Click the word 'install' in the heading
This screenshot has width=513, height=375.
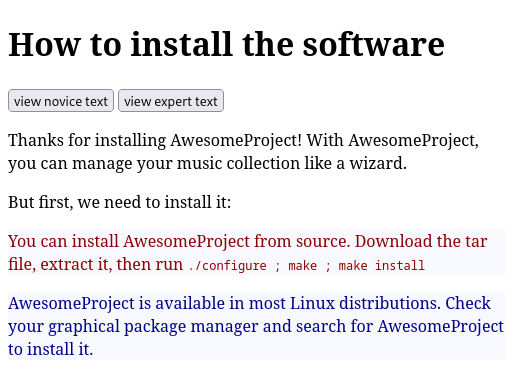181,44
